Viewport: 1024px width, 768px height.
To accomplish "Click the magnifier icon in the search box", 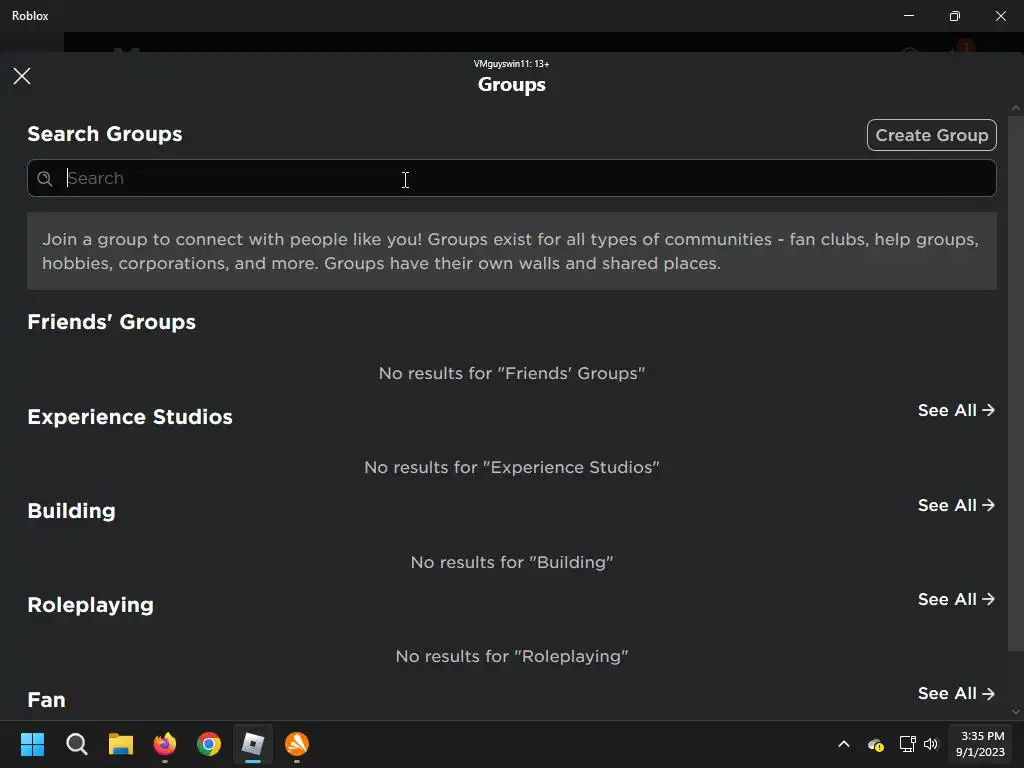I will (44, 178).
